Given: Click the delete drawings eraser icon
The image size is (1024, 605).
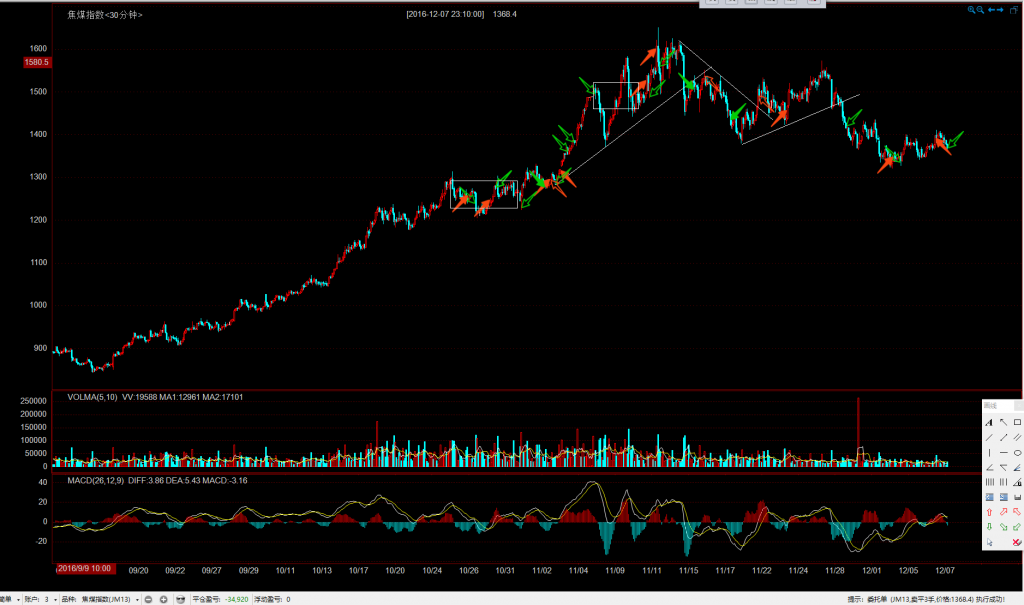Looking at the screenshot, I should [1017, 541].
